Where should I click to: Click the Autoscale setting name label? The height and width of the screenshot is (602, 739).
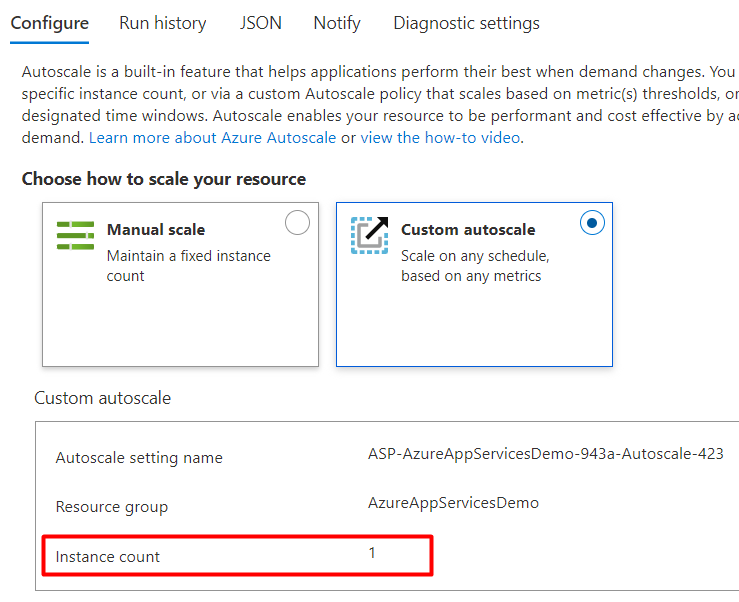[139, 458]
